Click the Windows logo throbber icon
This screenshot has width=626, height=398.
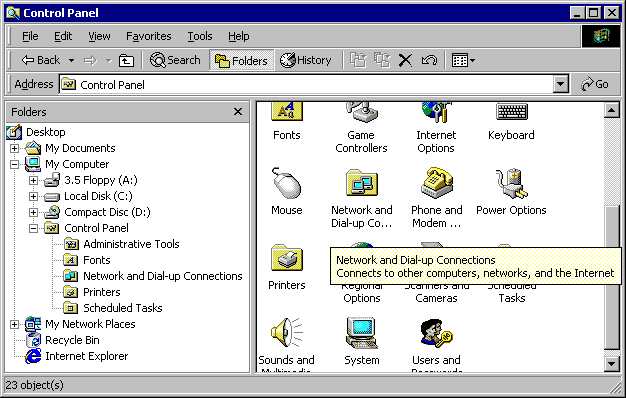pyautogui.click(x=601, y=36)
